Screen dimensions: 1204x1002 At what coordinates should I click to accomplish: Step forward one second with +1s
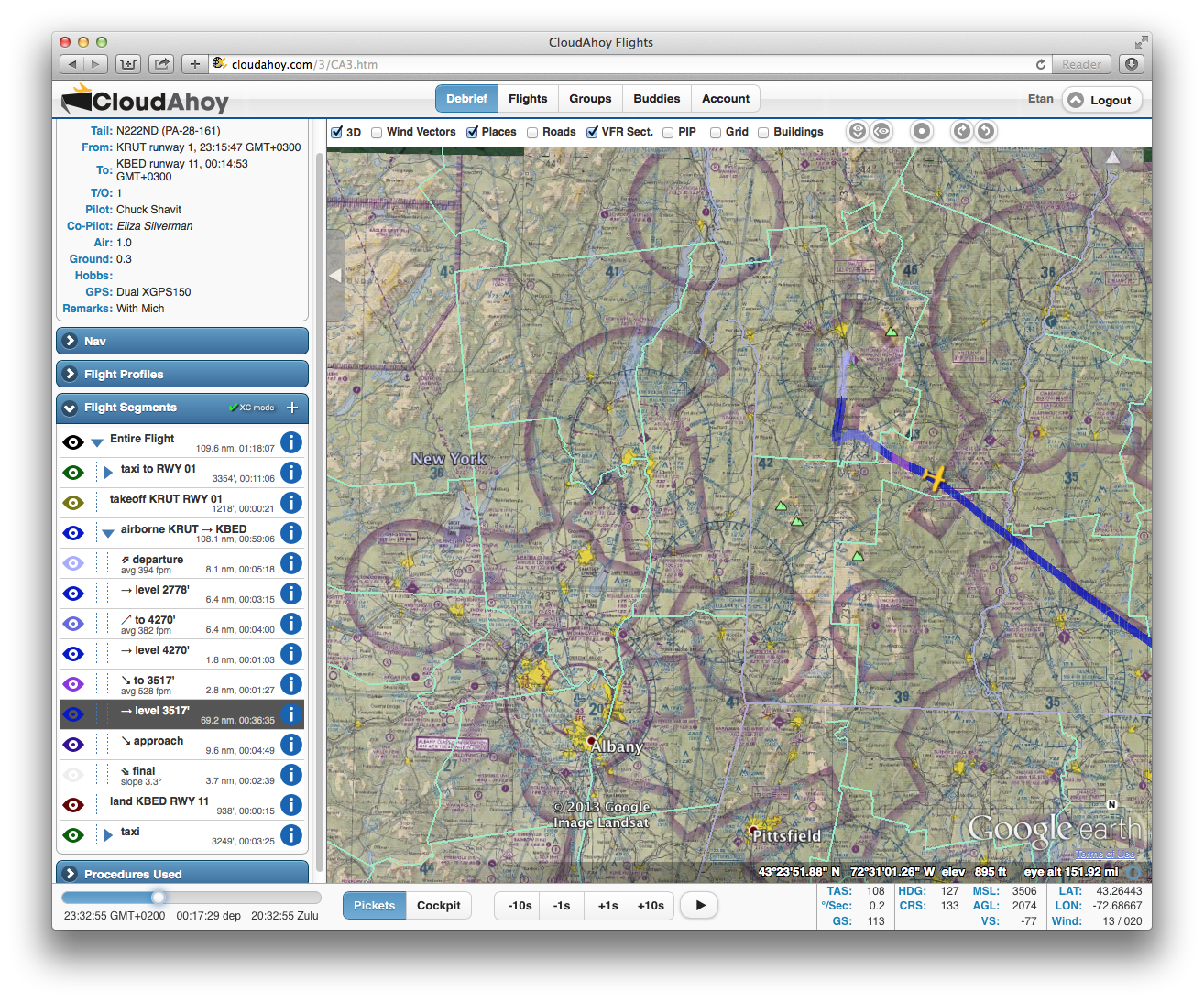[607, 906]
